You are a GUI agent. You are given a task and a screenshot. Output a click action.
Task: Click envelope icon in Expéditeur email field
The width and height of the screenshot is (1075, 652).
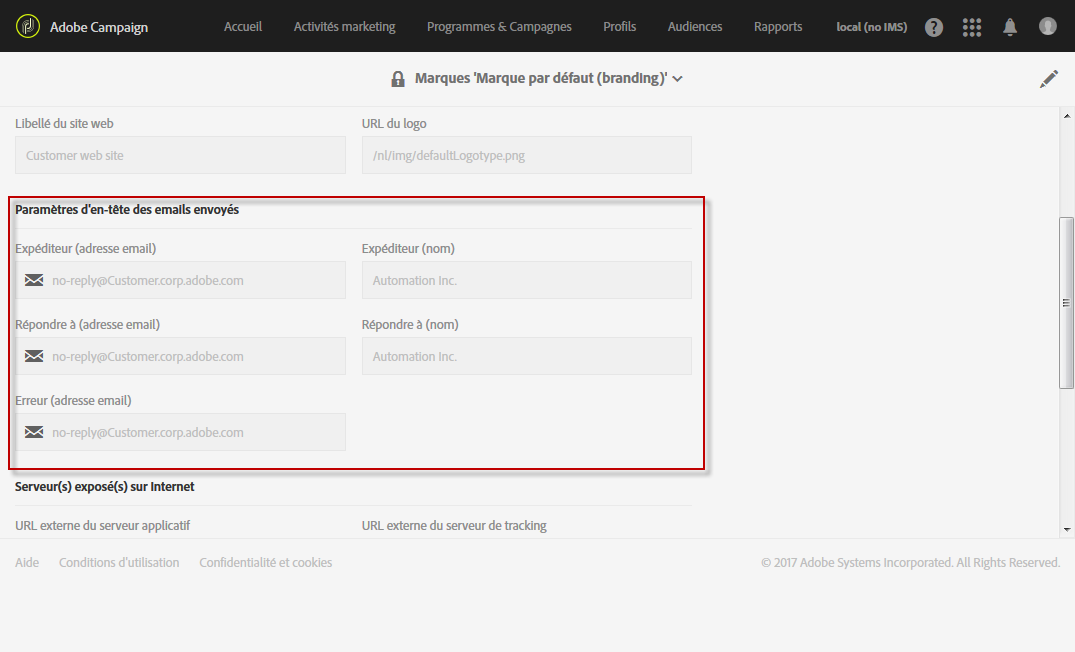34,280
